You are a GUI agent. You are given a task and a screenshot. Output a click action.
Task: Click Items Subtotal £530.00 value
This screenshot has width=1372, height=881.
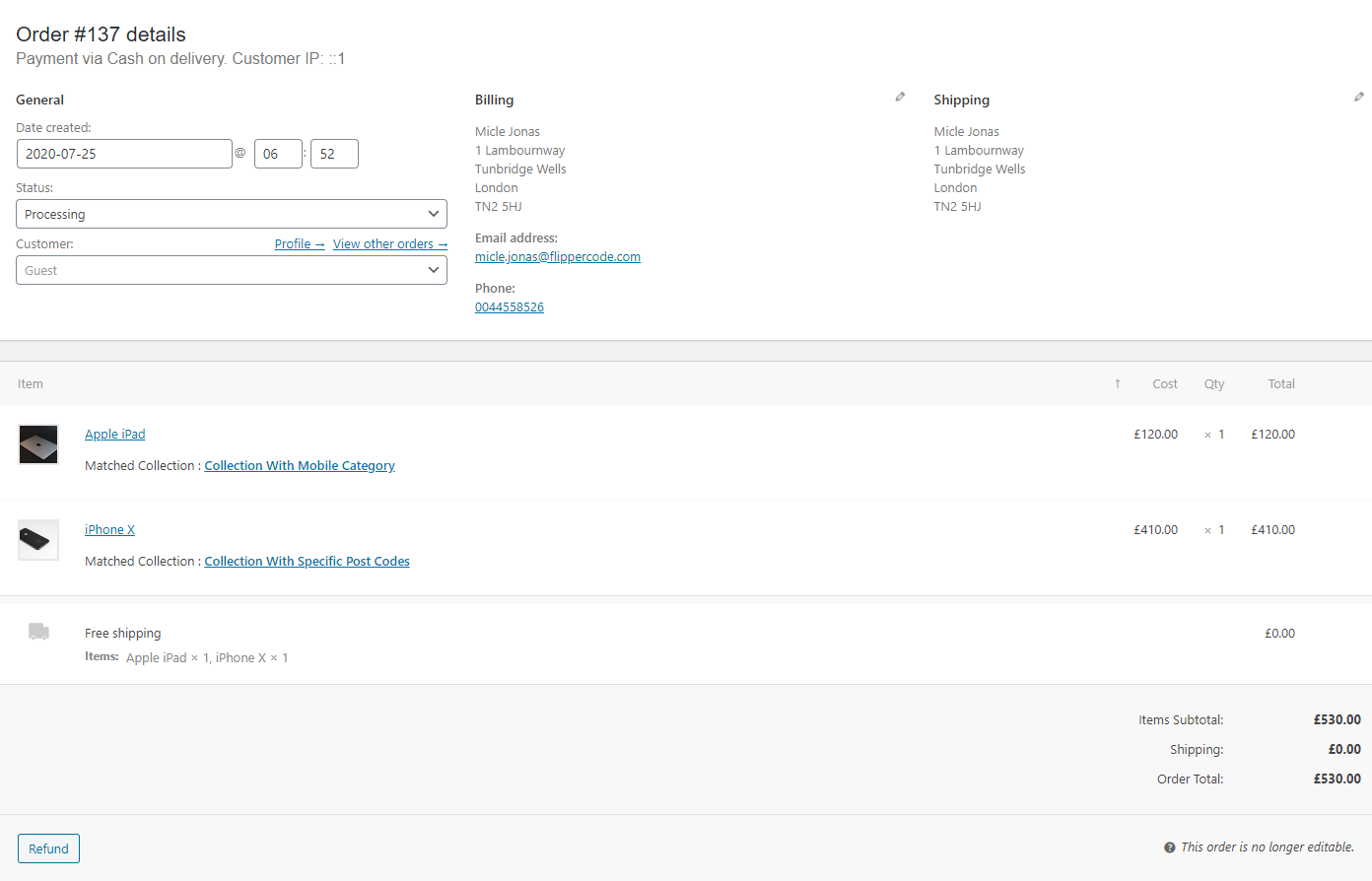pos(1337,720)
